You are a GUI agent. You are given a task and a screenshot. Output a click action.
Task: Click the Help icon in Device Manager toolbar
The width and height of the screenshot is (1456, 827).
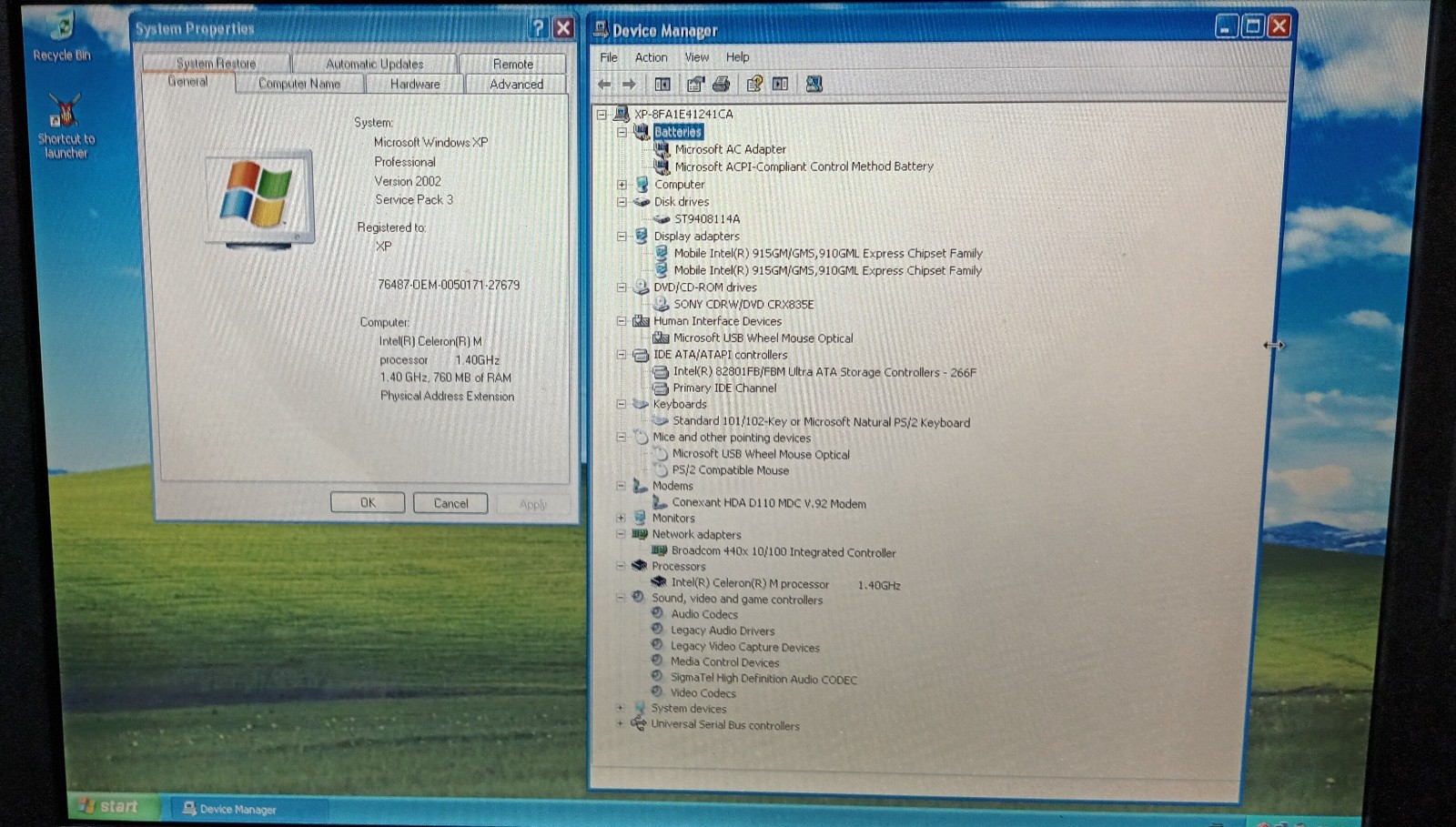tap(754, 84)
